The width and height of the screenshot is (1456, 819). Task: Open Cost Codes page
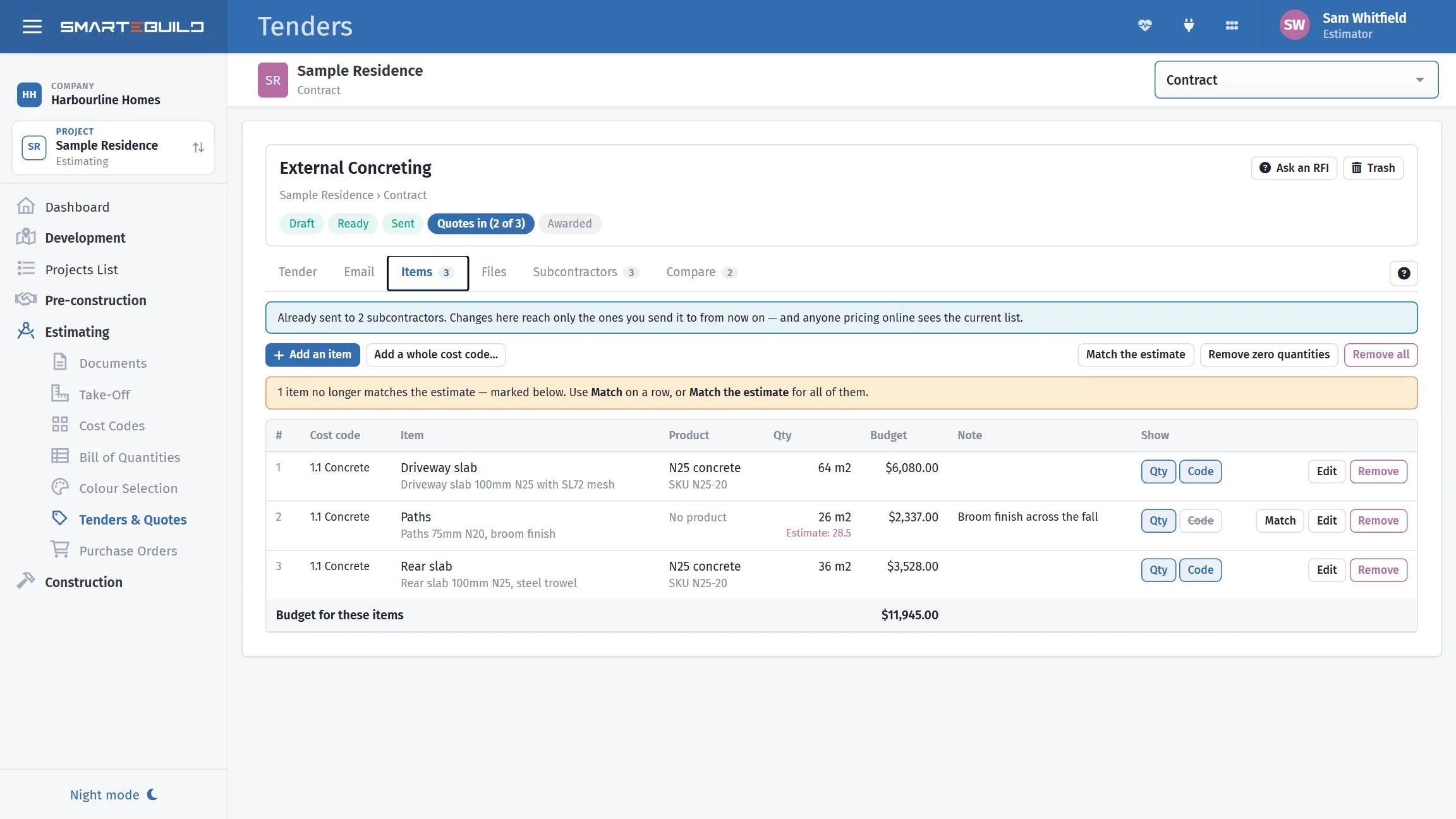[x=112, y=426]
